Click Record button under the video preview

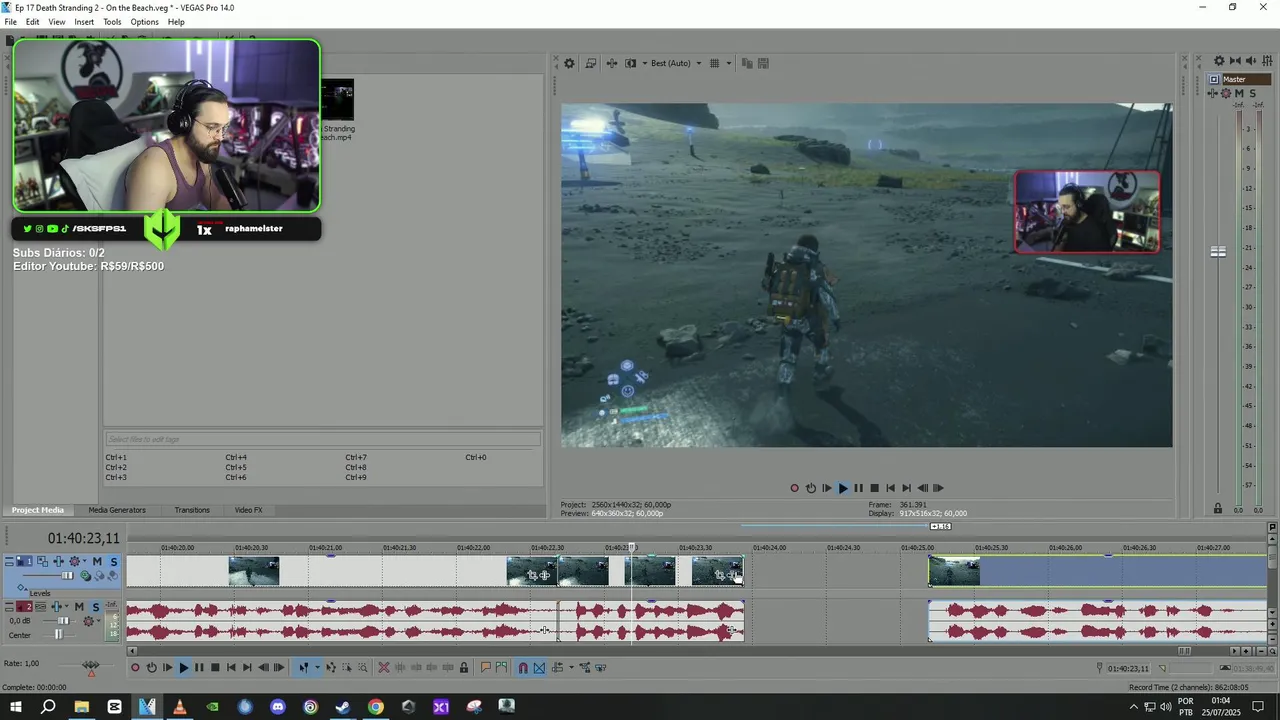(x=795, y=488)
